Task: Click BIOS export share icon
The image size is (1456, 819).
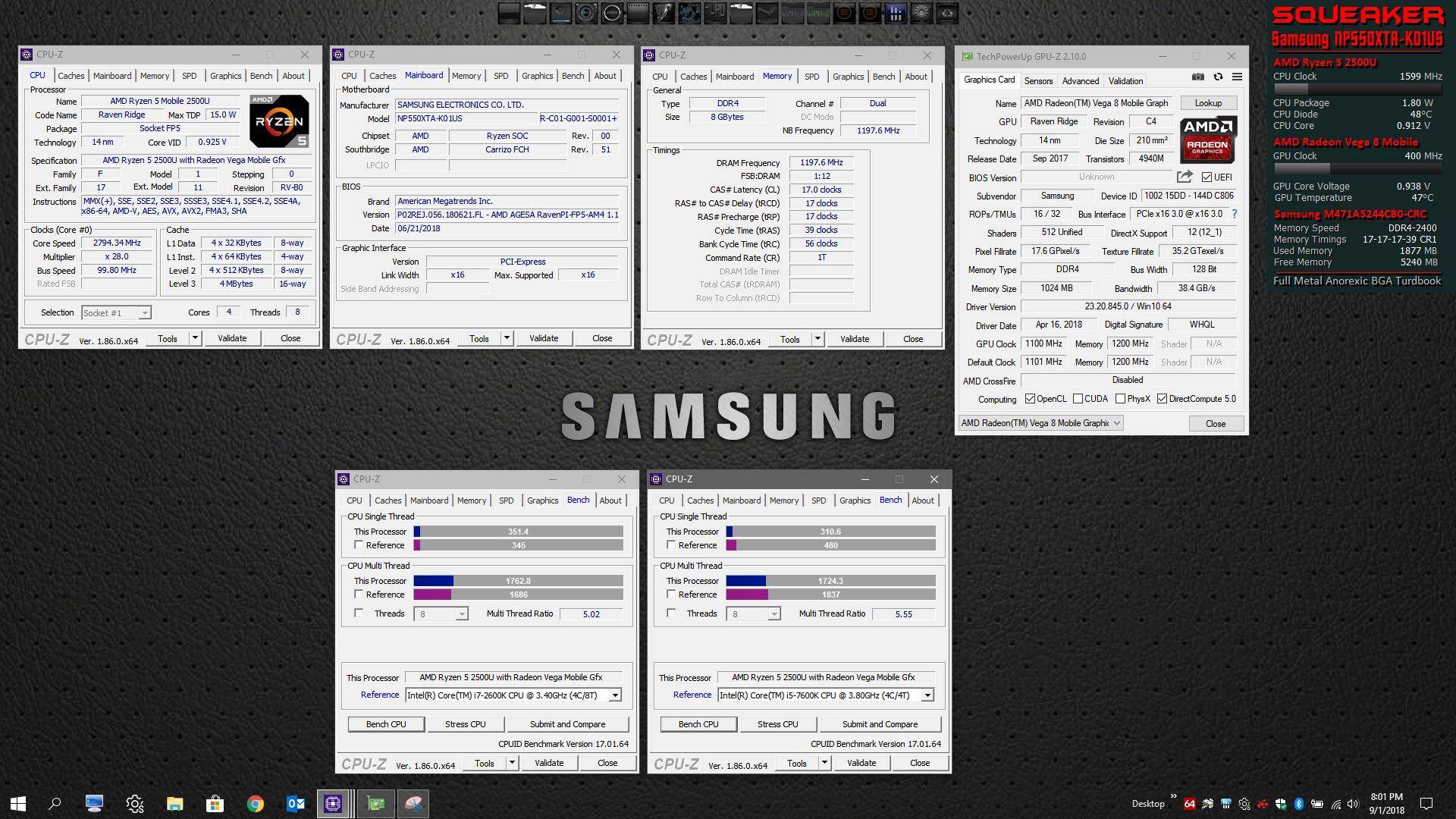Action: pyautogui.click(x=1184, y=177)
